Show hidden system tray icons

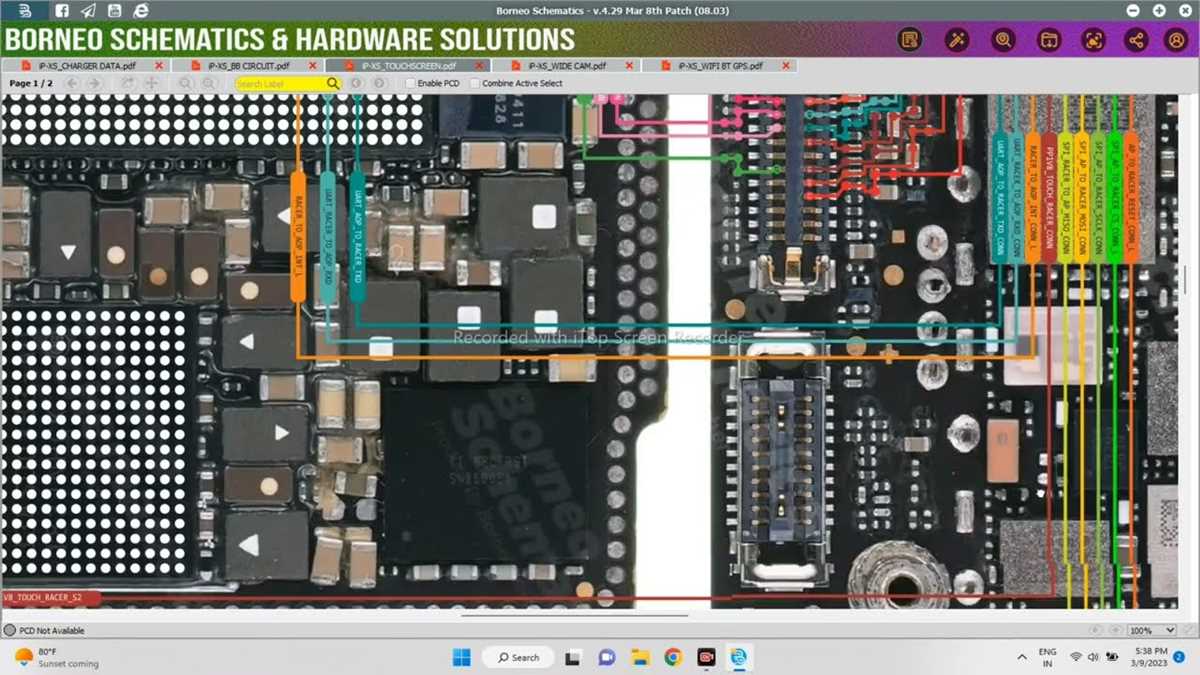point(1021,657)
